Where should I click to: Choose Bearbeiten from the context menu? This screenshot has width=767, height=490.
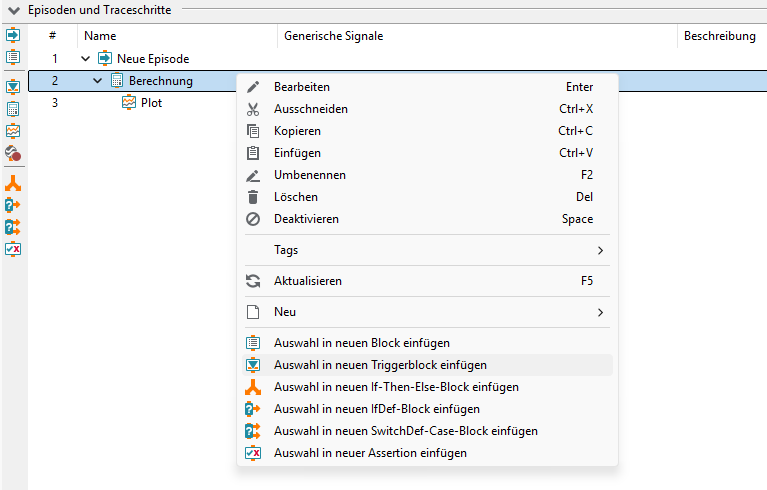click(x=428, y=87)
